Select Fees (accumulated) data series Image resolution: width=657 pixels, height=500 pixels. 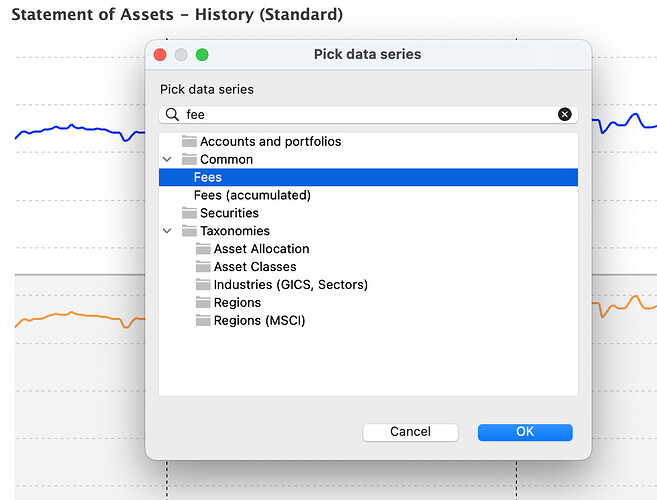(x=252, y=195)
